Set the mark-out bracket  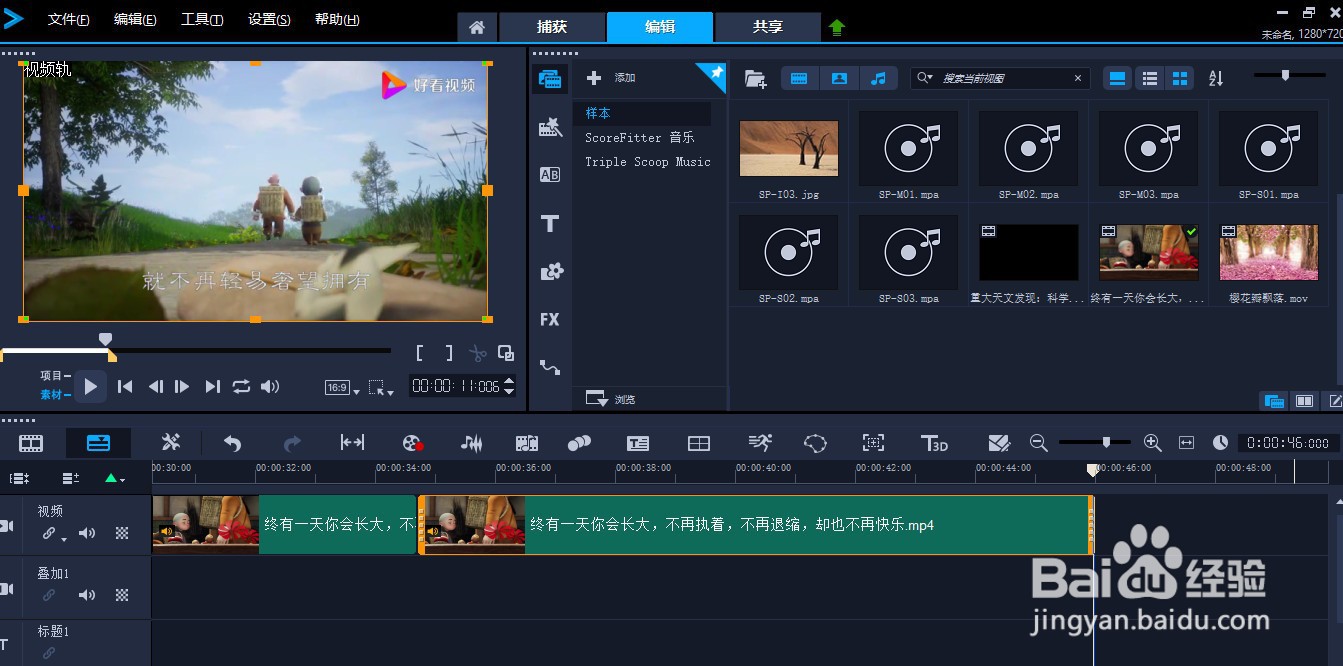pos(449,353)
